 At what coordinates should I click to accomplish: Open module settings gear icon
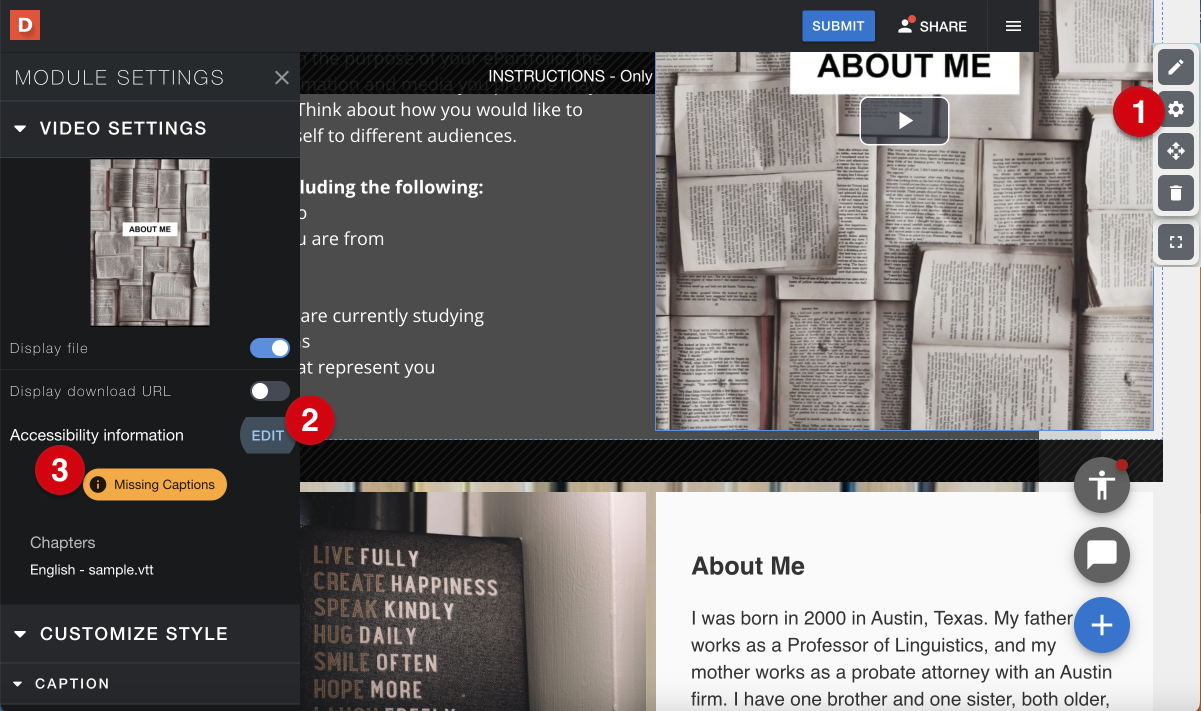coord(1176,109)
